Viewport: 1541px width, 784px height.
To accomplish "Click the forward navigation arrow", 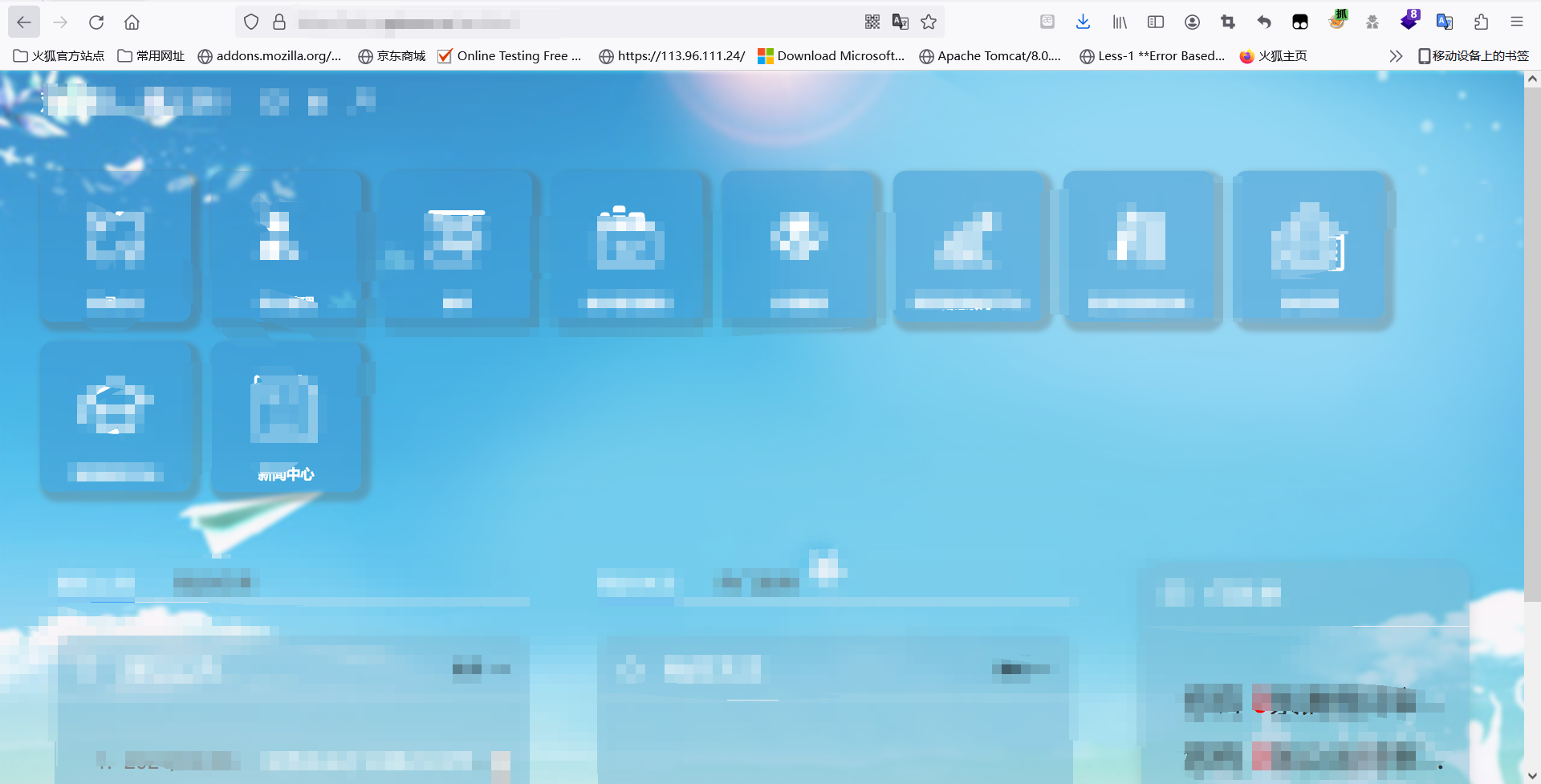I will (60, 22).
